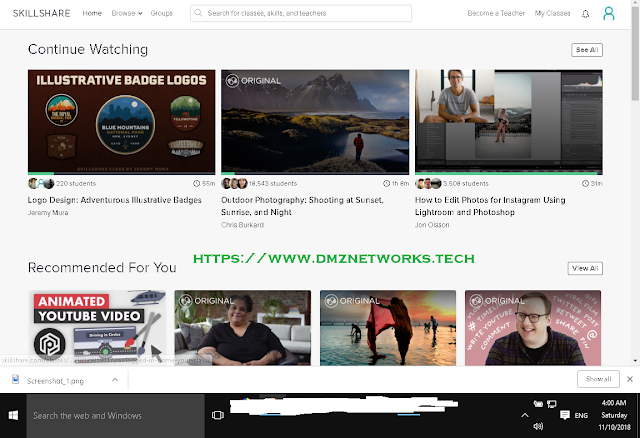Open Illustrative Badge Logos thumbnail

pos(122,121)
